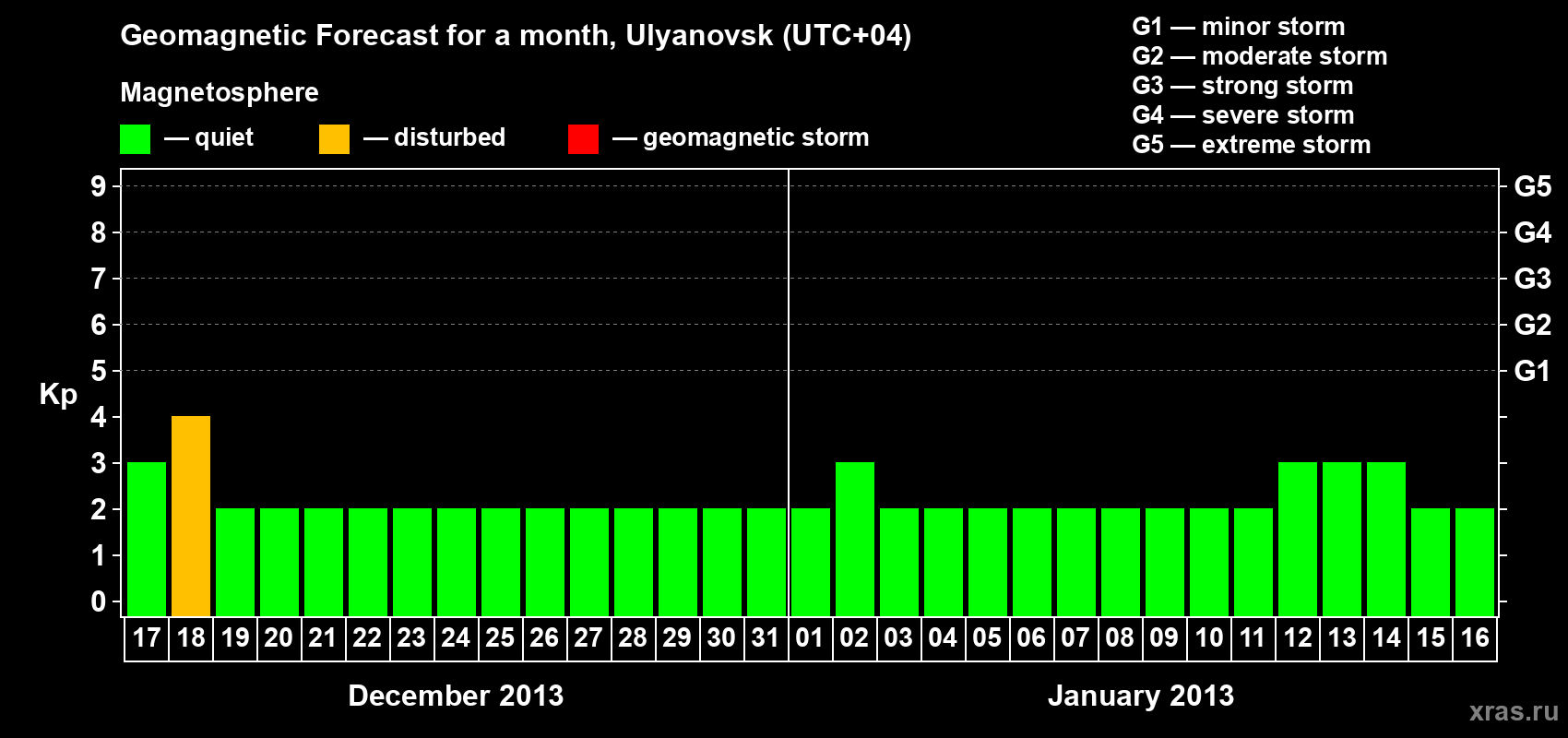
Task: Click the G3 — strong storm legend text
Action: click(x=1242, y=86)
